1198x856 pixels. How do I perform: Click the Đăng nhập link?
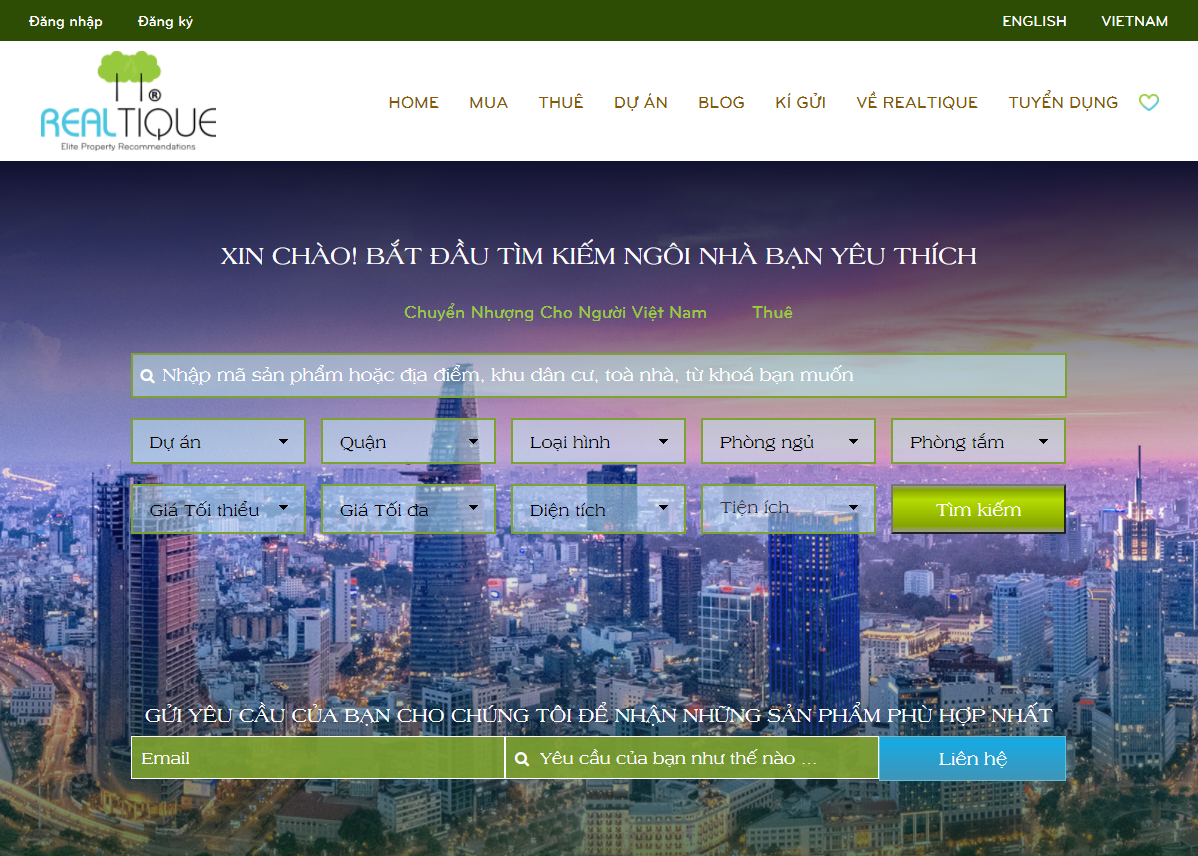66,21
